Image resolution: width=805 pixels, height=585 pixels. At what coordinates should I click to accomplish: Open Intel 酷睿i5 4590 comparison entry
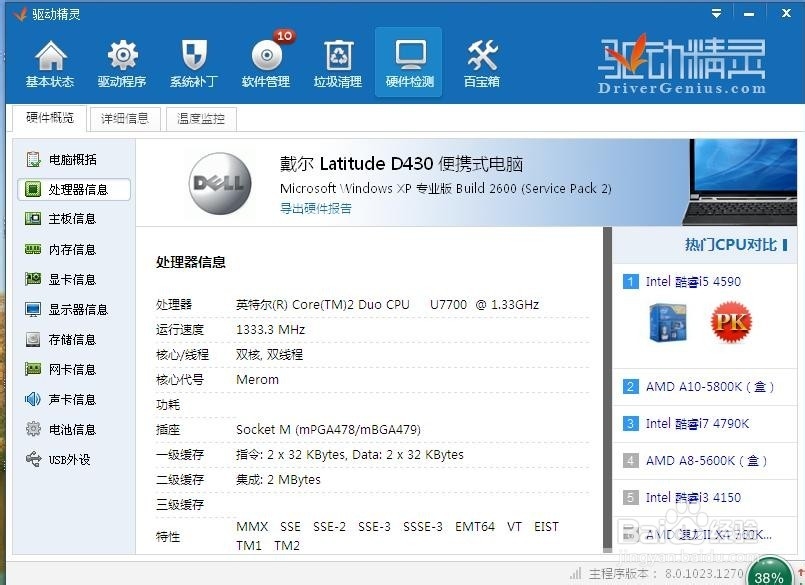pyautogui.click(x=693, y=281)
